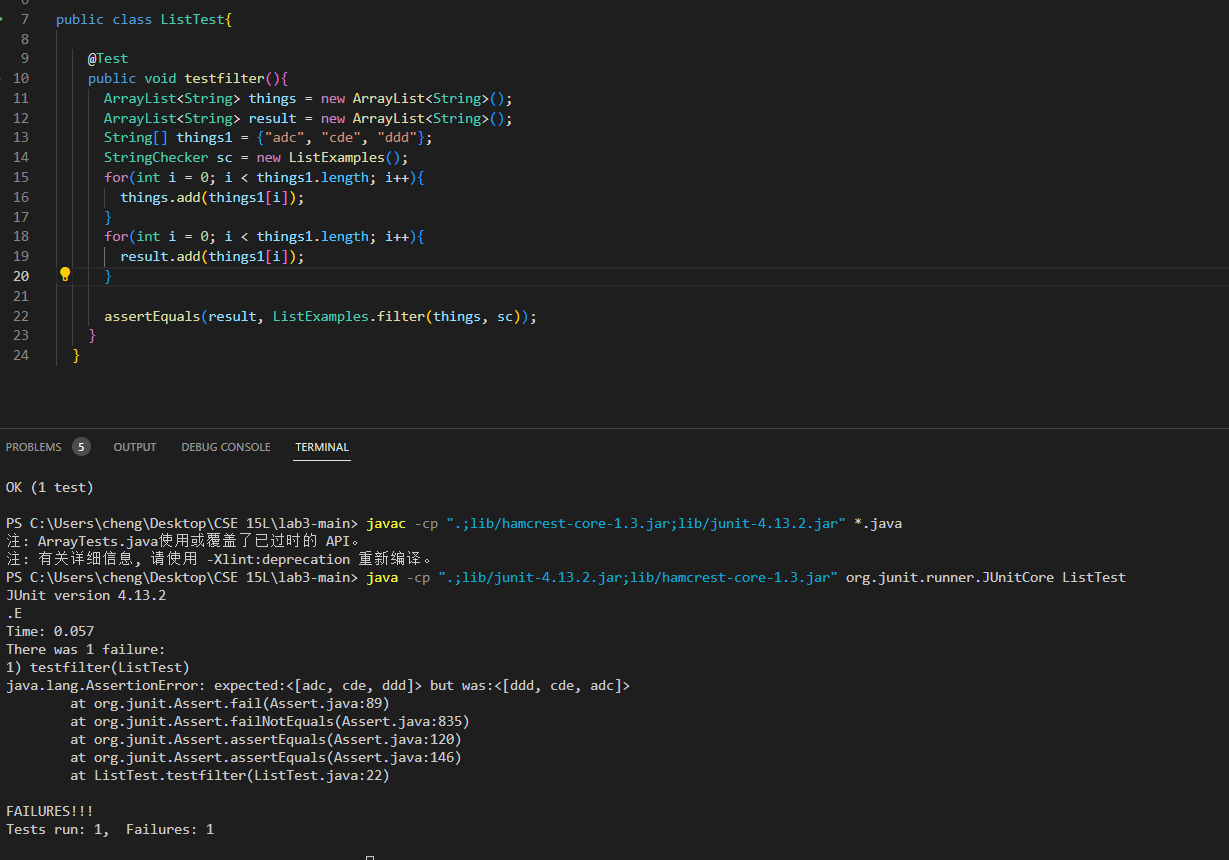
Task: Click line number 24 in the gutter
Action: (x=21, y=355)
